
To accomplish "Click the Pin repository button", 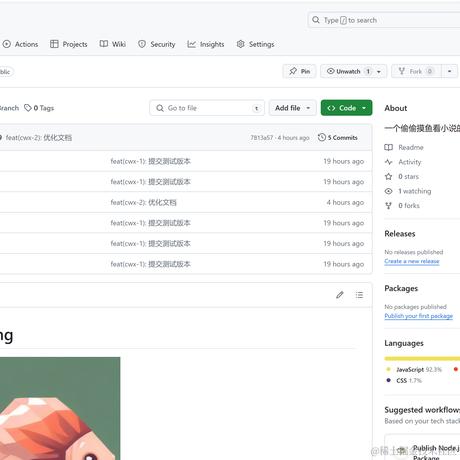I will click(x=299, y=71).
